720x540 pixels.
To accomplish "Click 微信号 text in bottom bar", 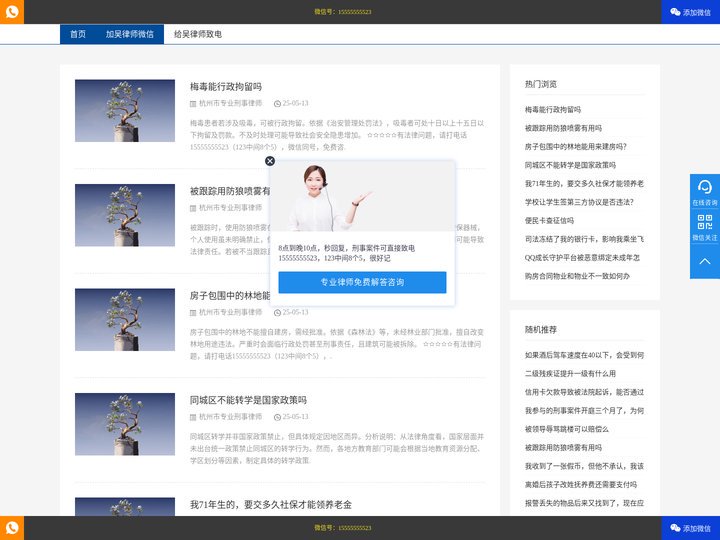I will tap(343, 528).
